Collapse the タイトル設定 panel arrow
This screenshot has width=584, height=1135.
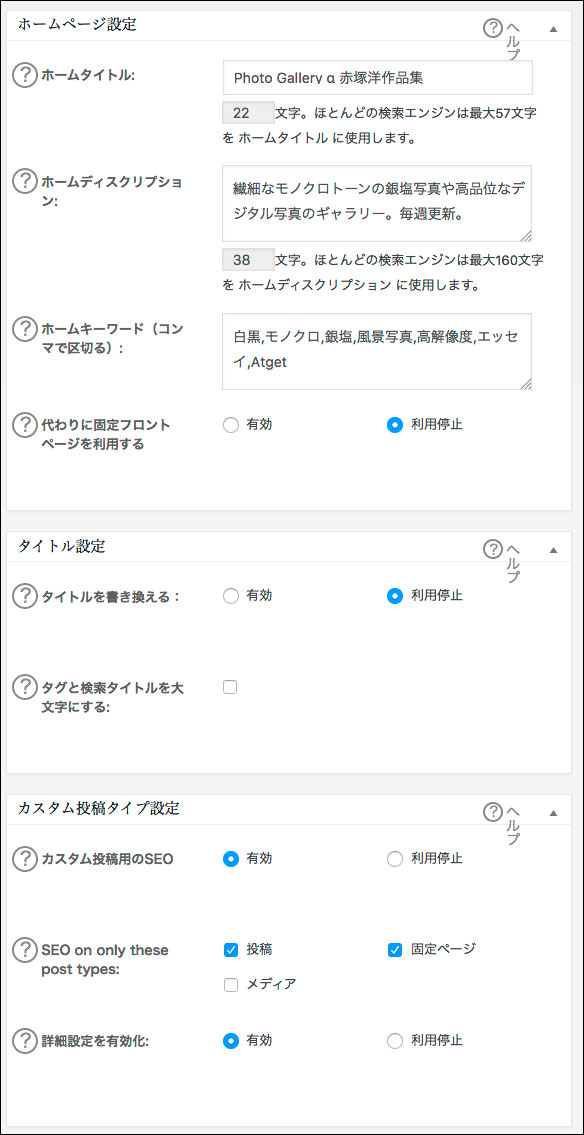(x=554, y=550)
